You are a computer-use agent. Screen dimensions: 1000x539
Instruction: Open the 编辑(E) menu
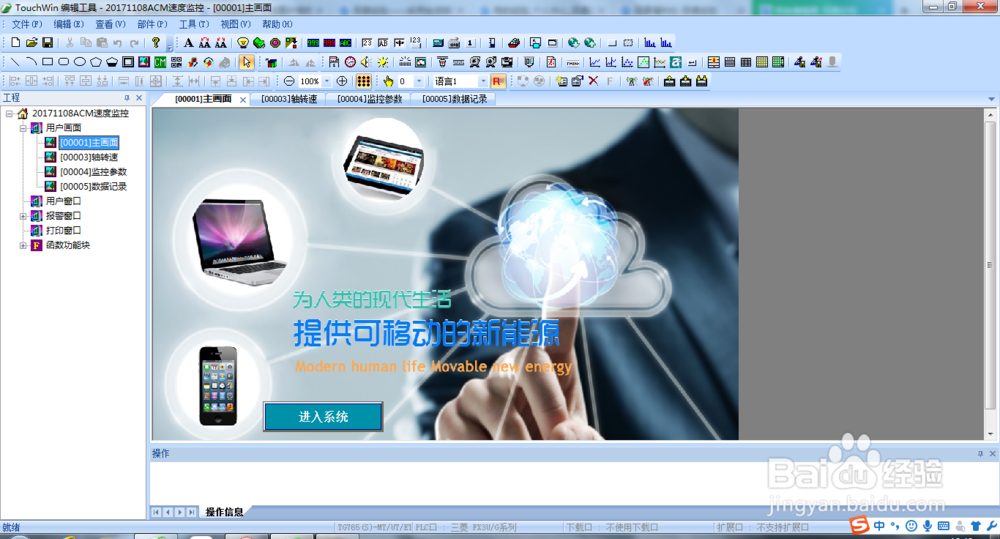(x=68, y=24)
